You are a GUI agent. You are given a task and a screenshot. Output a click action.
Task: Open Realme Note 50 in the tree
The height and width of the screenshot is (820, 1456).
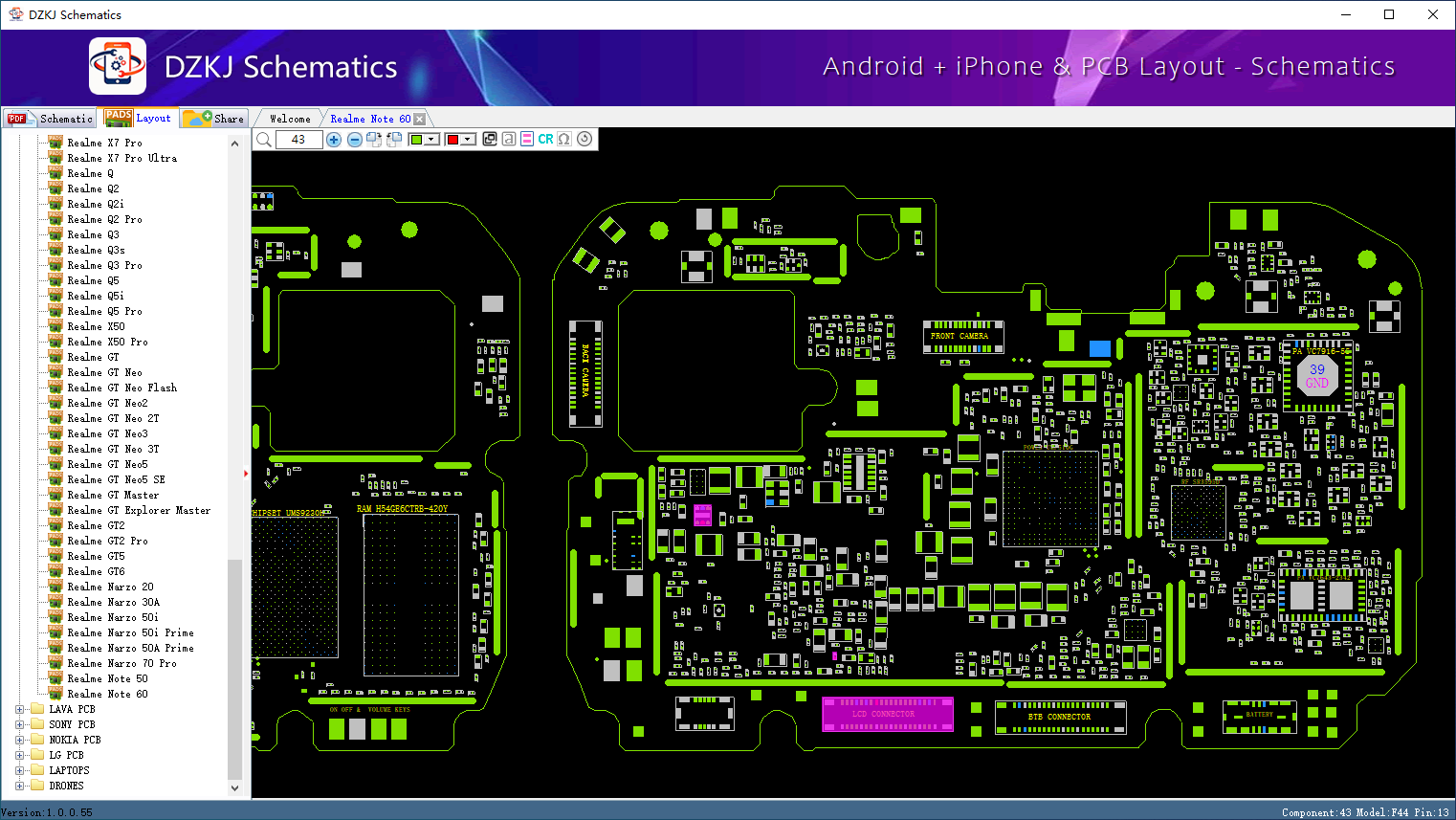pos(107,678)
